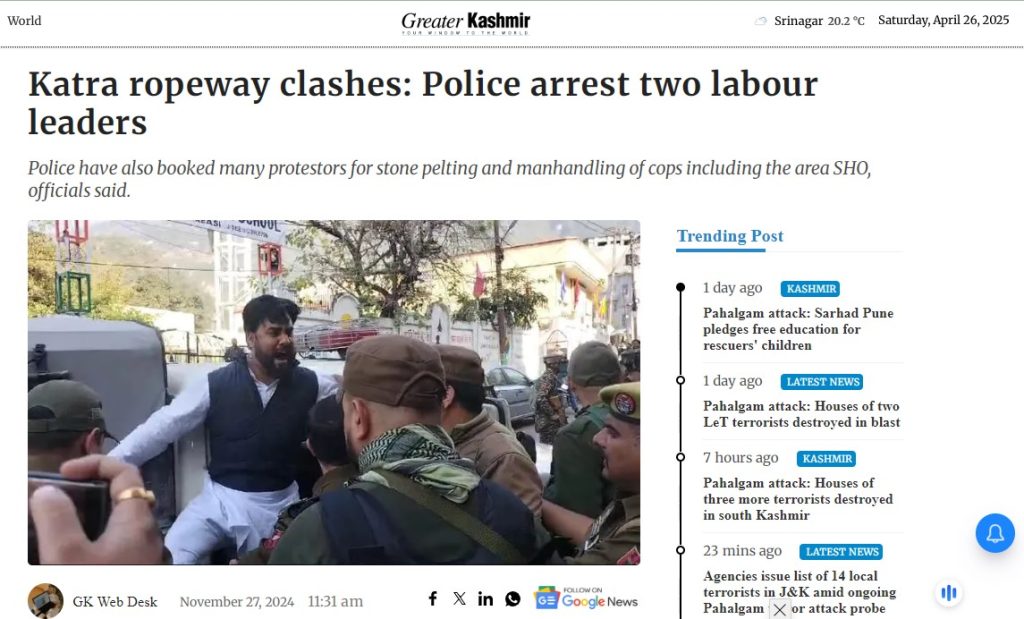
Task: Open LeT terrorists houses destroyed story
Action: click(x=801, y=414)
